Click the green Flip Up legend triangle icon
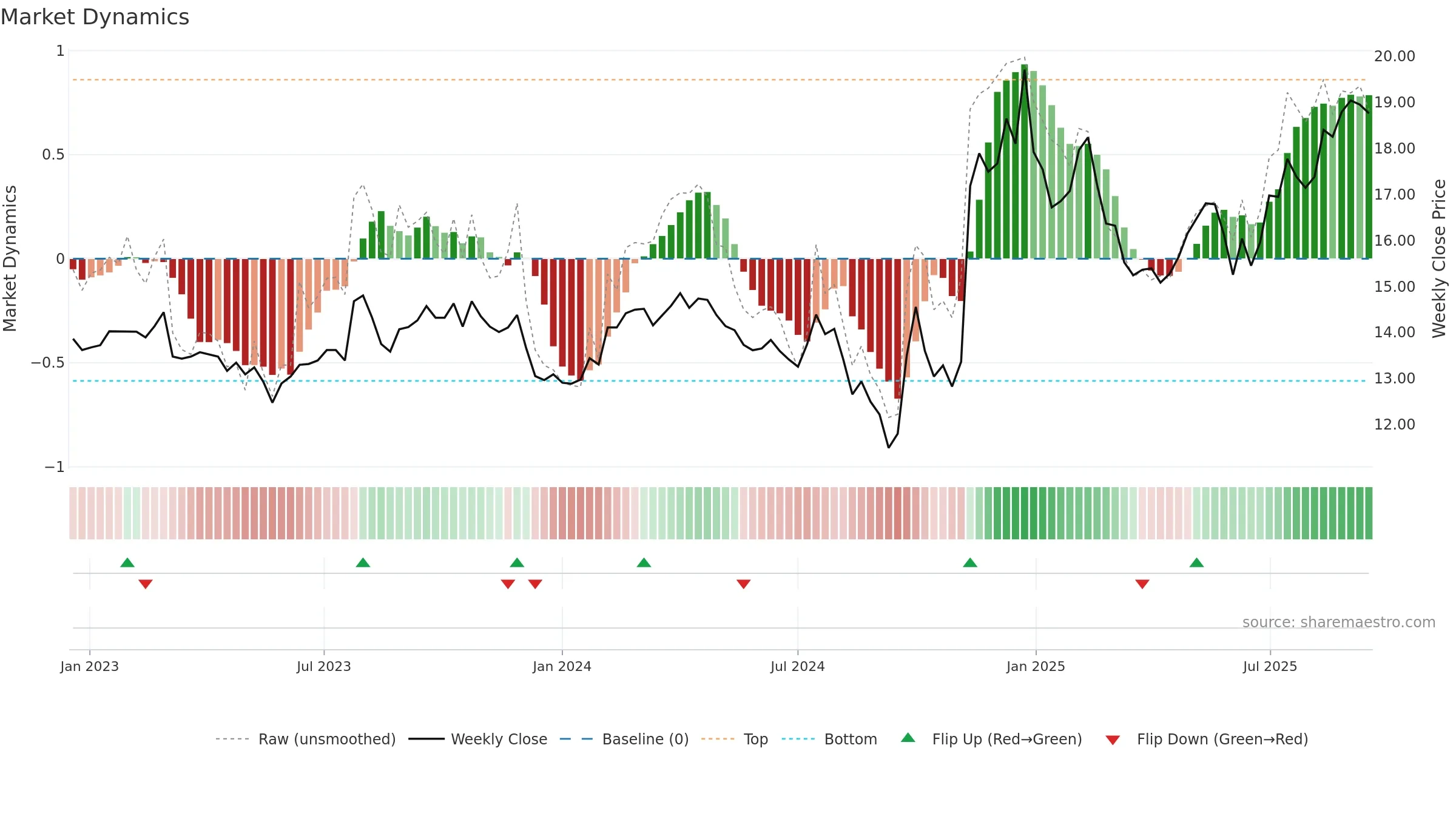Image resolution: width=1456 pixels, height=819 pixels. [x=908, y=738]
